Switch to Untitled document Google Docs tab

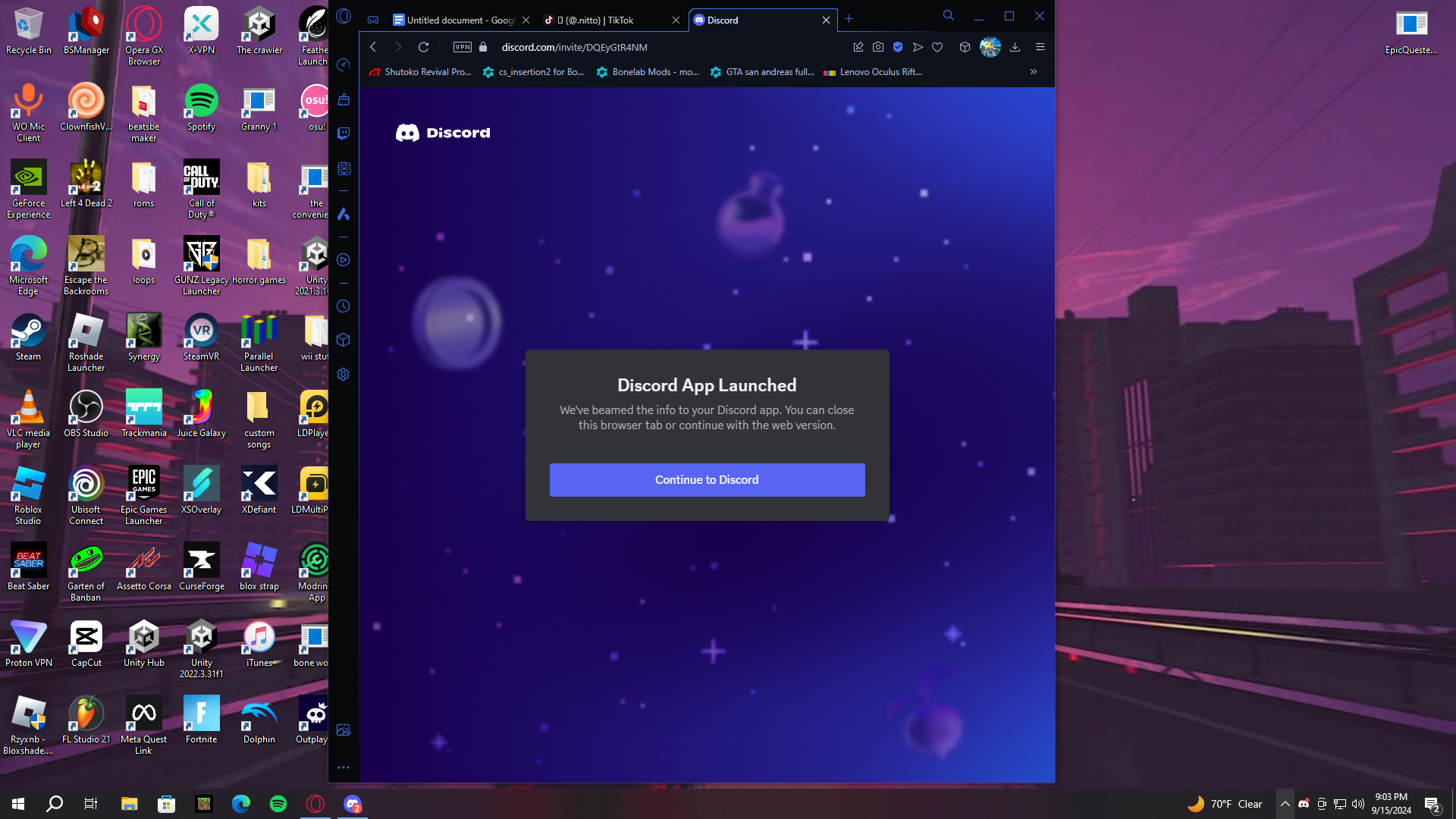pos(453,20)
